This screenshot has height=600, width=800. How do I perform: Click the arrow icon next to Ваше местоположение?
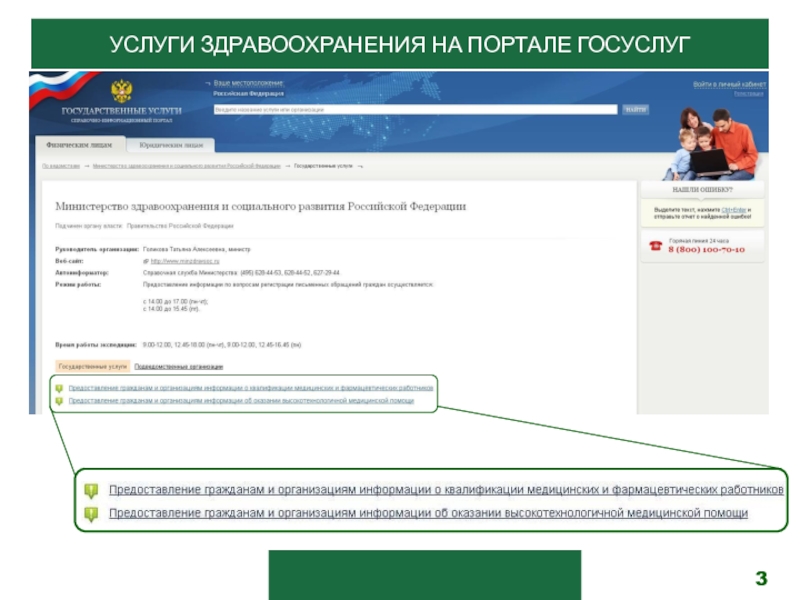click(x=208, y=83)
